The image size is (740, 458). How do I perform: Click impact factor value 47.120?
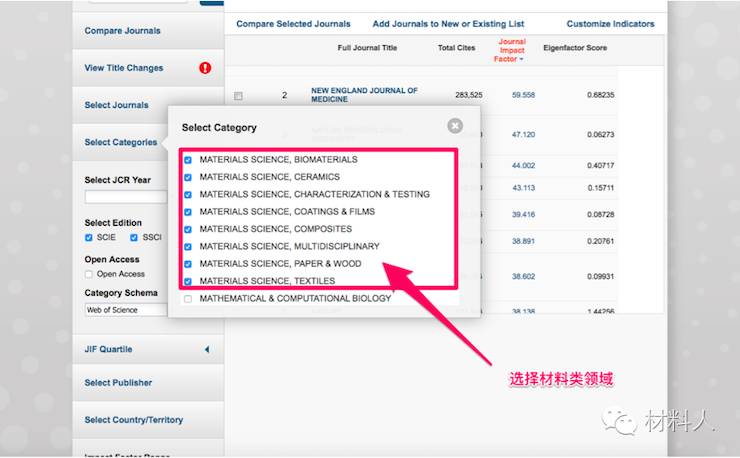(523, 135)
